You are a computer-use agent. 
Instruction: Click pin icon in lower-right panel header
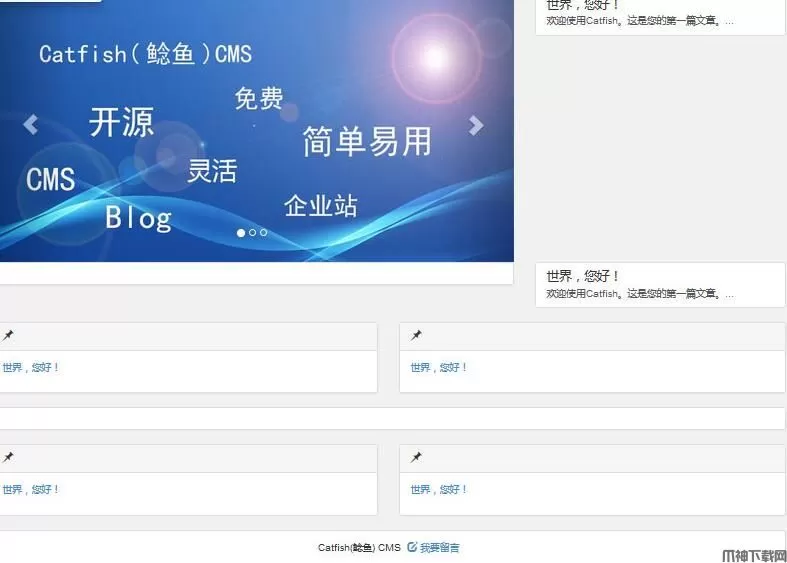point(416,458)
